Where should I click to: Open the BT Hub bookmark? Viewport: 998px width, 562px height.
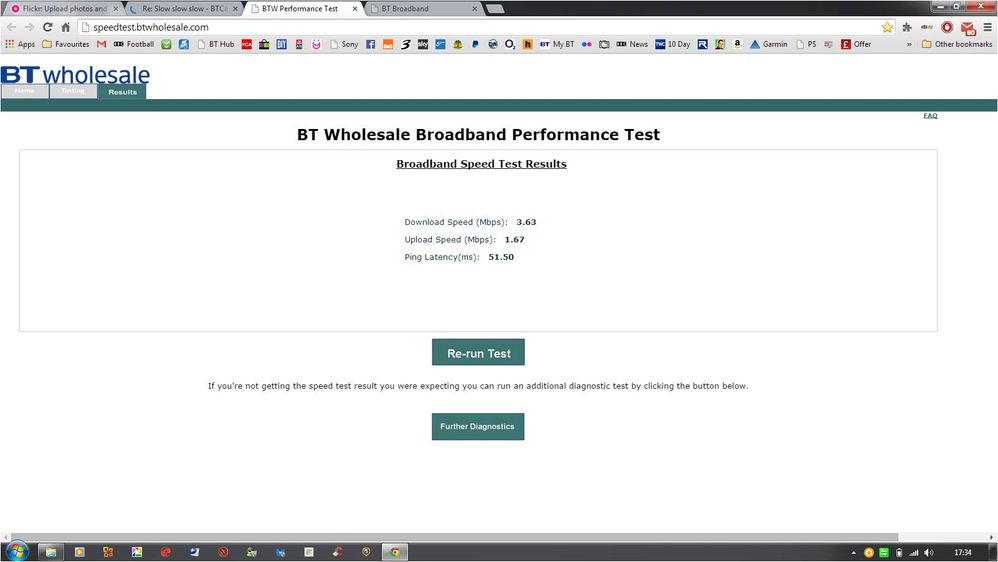coord(215,44)
